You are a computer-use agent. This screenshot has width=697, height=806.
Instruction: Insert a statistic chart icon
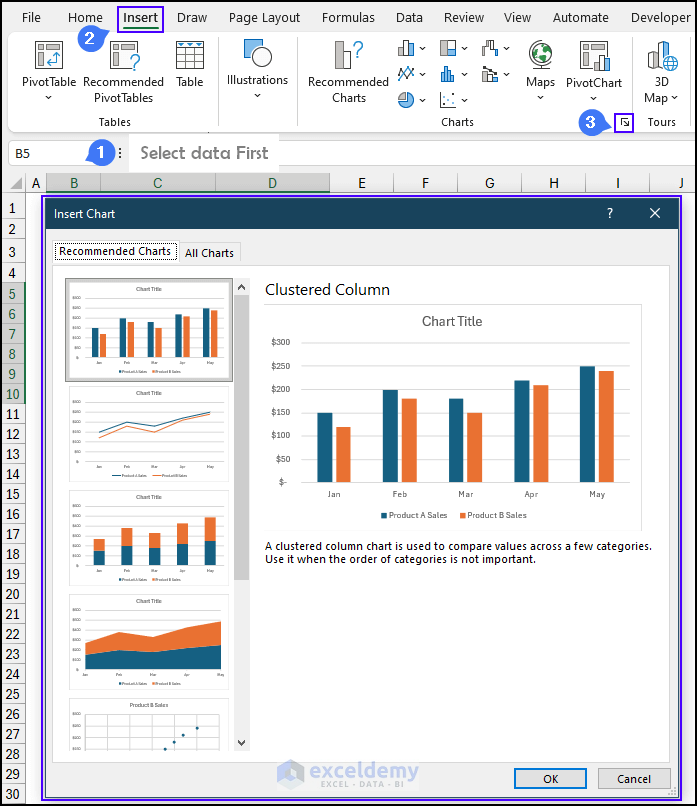coord(448,74)
